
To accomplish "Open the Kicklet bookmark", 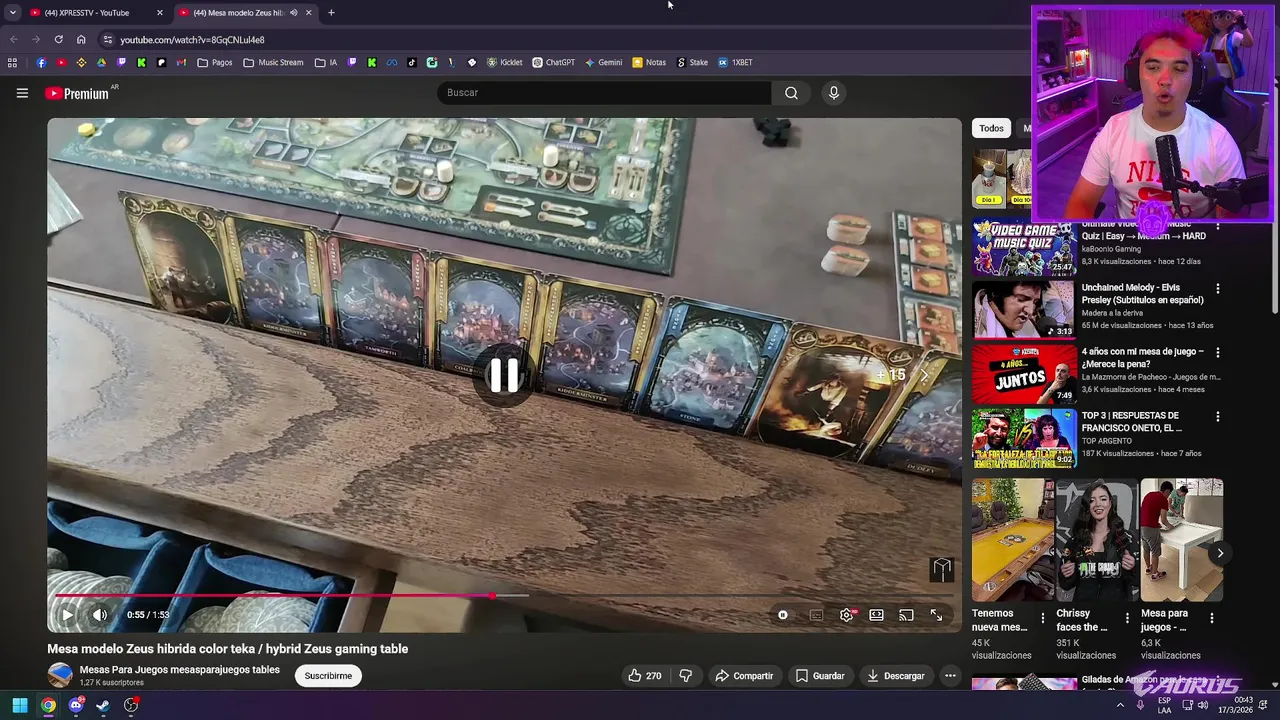I will click(x=505, y=62).
